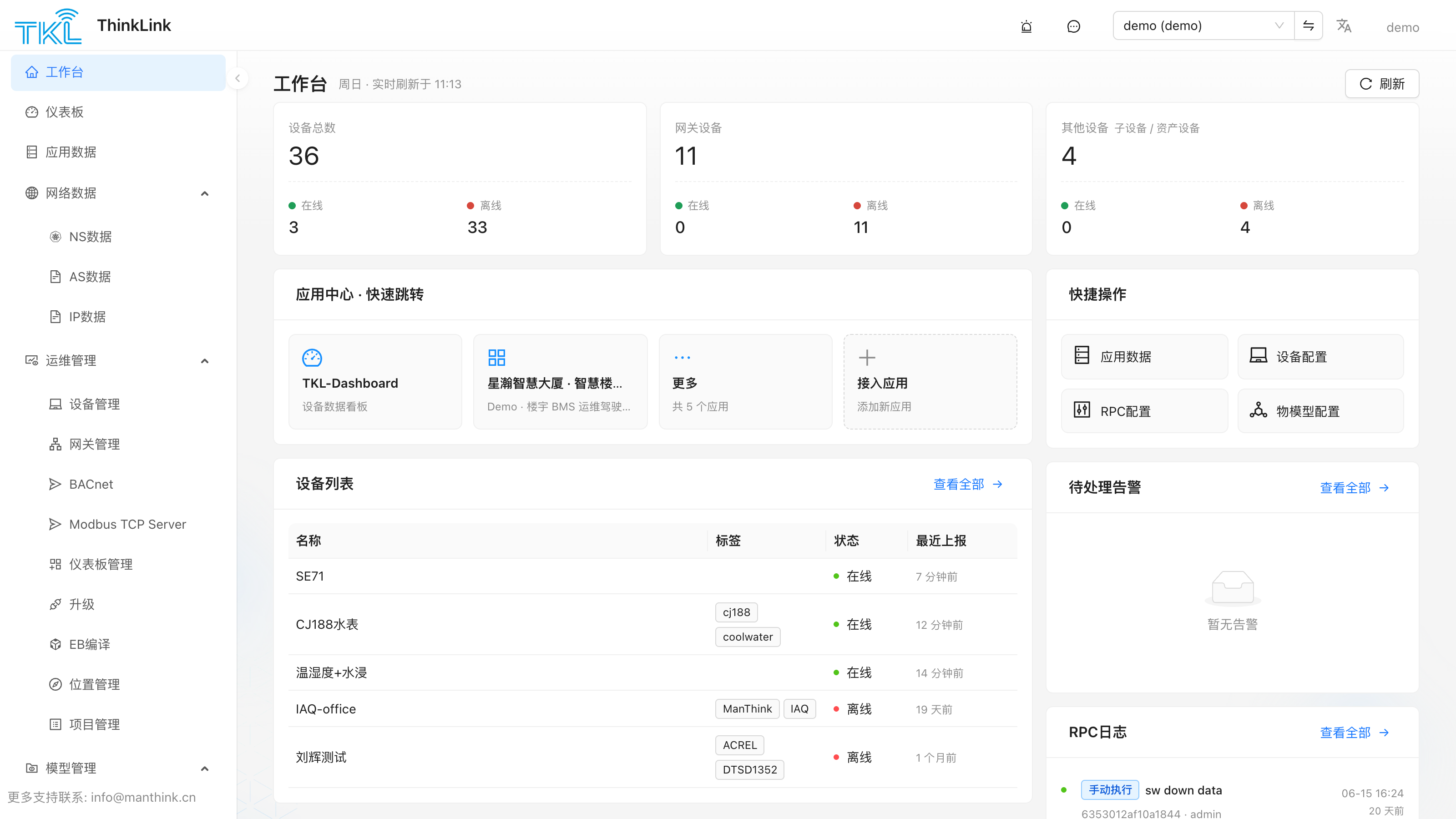
Task: Open the demo user account menu
Action: pos(1402,27)
